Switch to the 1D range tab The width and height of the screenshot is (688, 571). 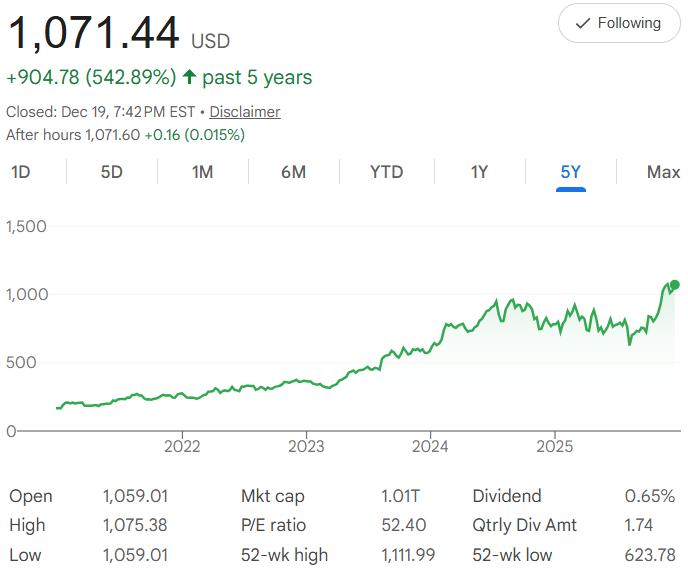[20, 172]
